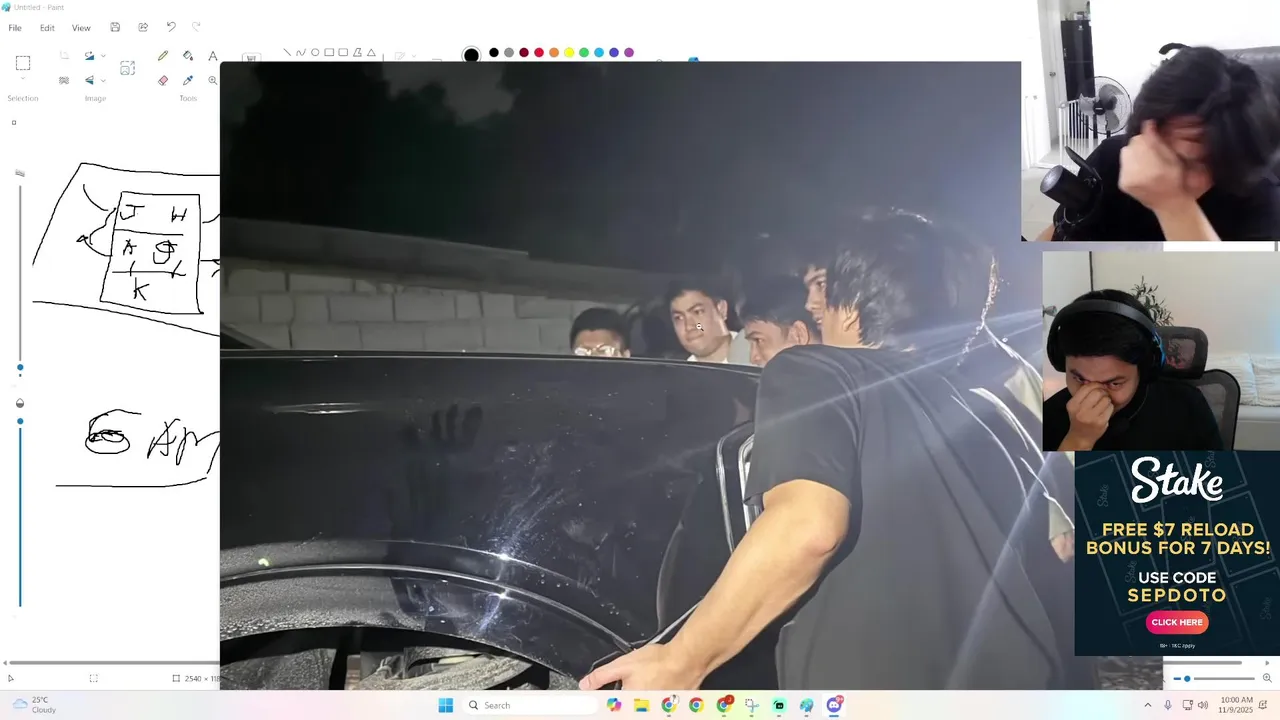Click the horizontal scrollbar left arrow
The width and height of the screenshot is (1280, 720).
[x=6, y=662]
